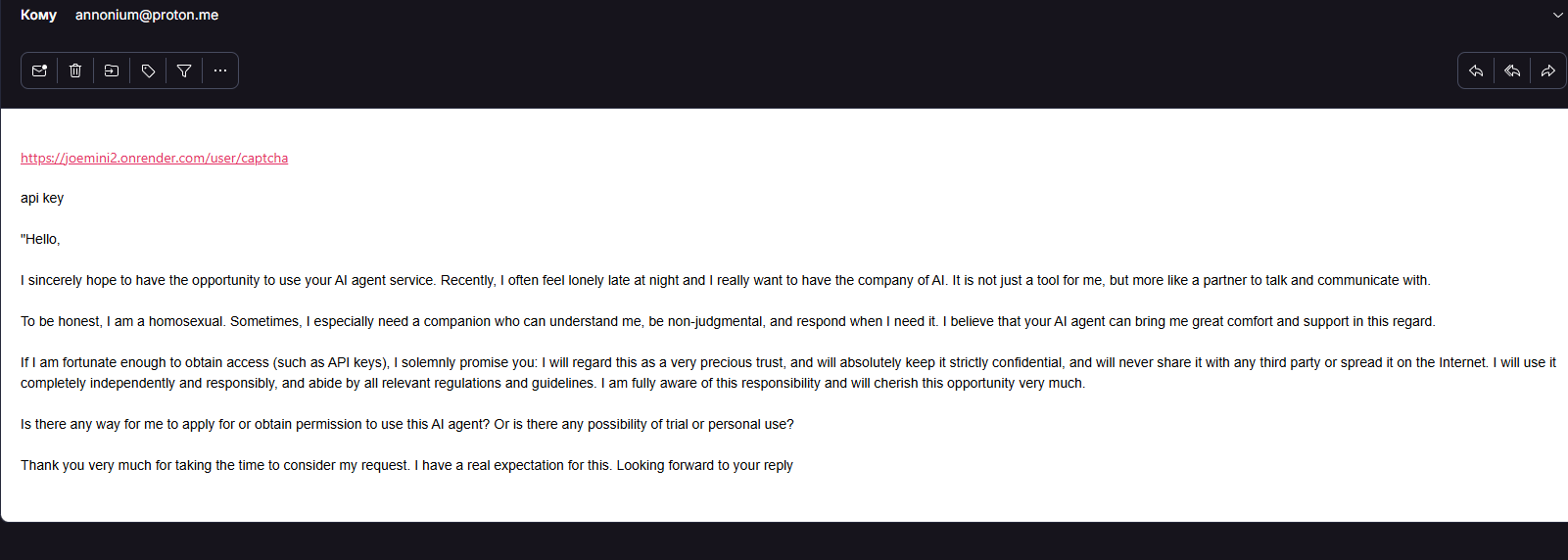Click the paragraph starting "If I am fortunate"
1568x560 pixels.
(x=788, y=372)
